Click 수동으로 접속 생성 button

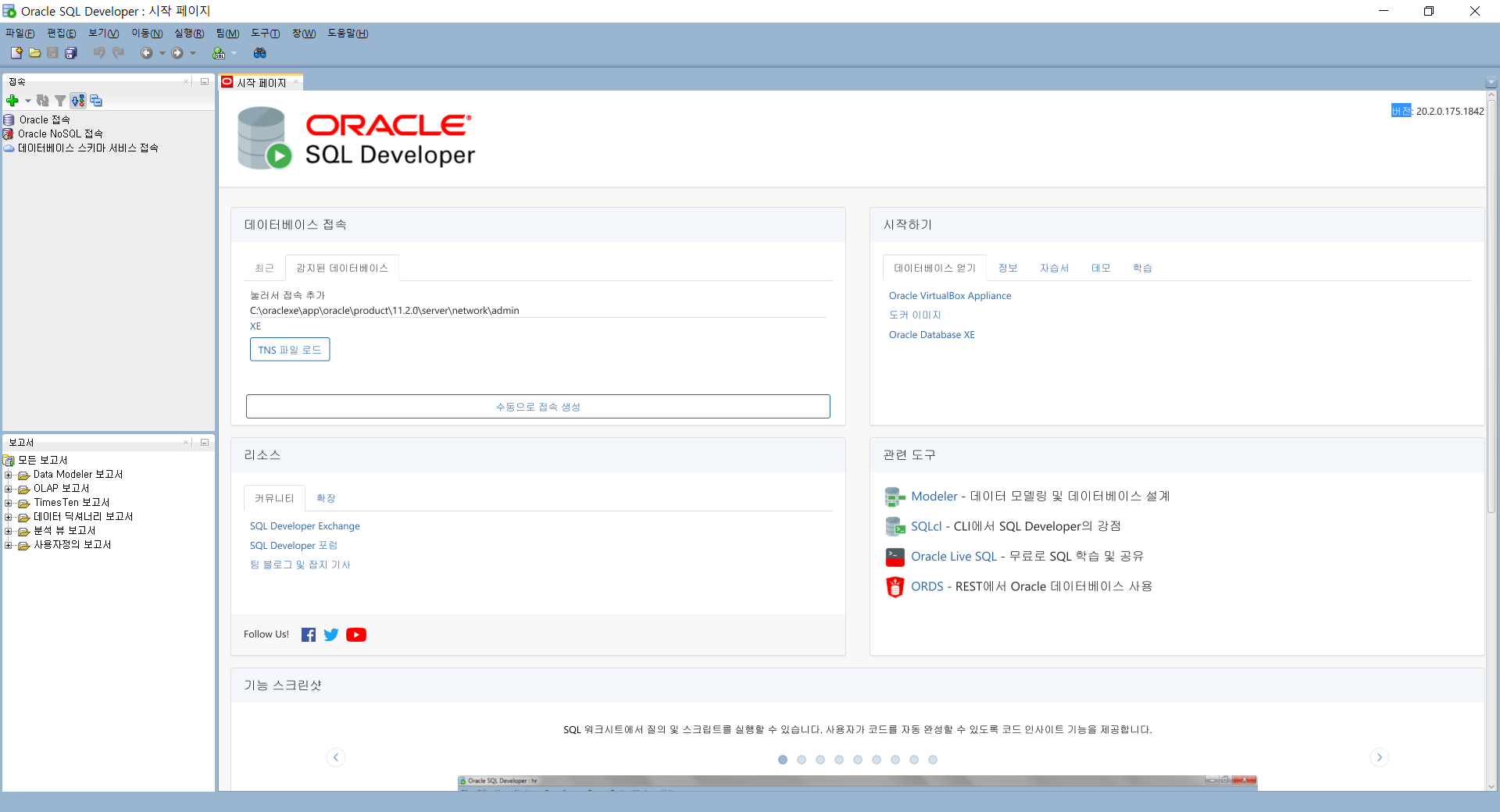(538, 407)
